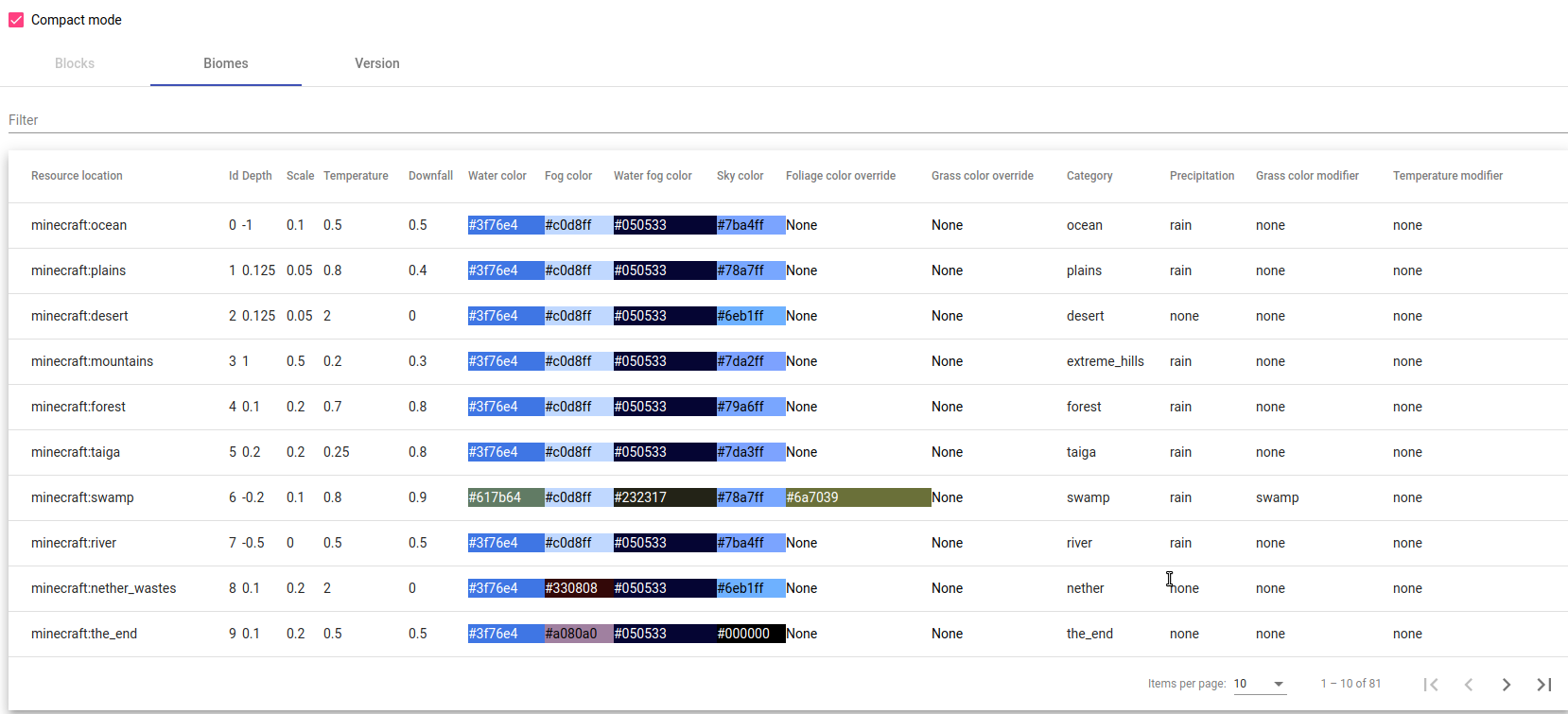Click the_end fog color #a080a0 swatch
The height and width of the screenshot is (714, 1568).
coord(579,634)
